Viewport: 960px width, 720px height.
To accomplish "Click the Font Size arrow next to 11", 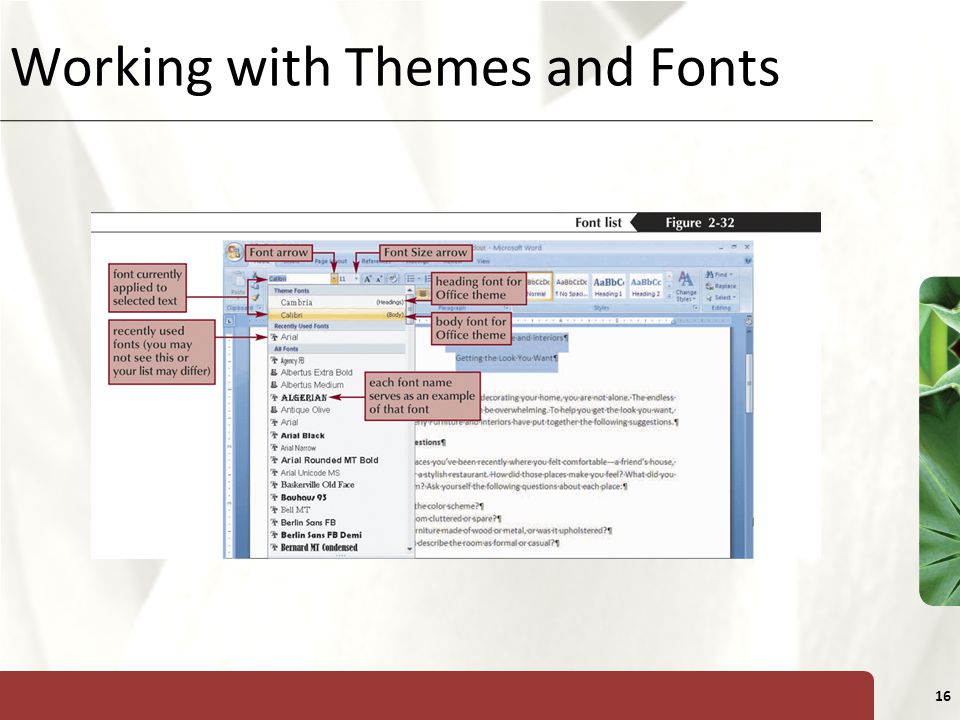I will (356, 279).
